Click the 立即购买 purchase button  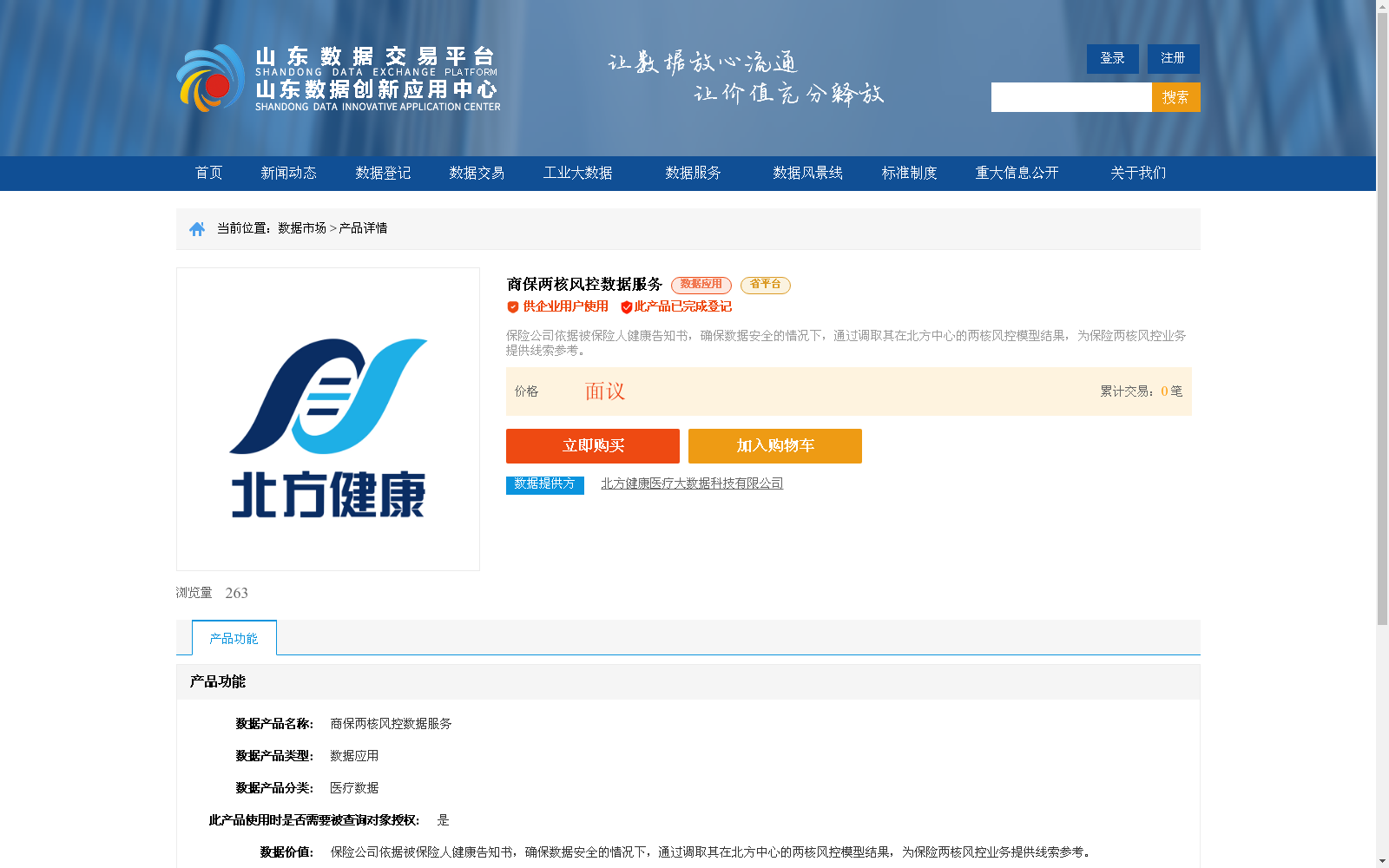(593, 445)
